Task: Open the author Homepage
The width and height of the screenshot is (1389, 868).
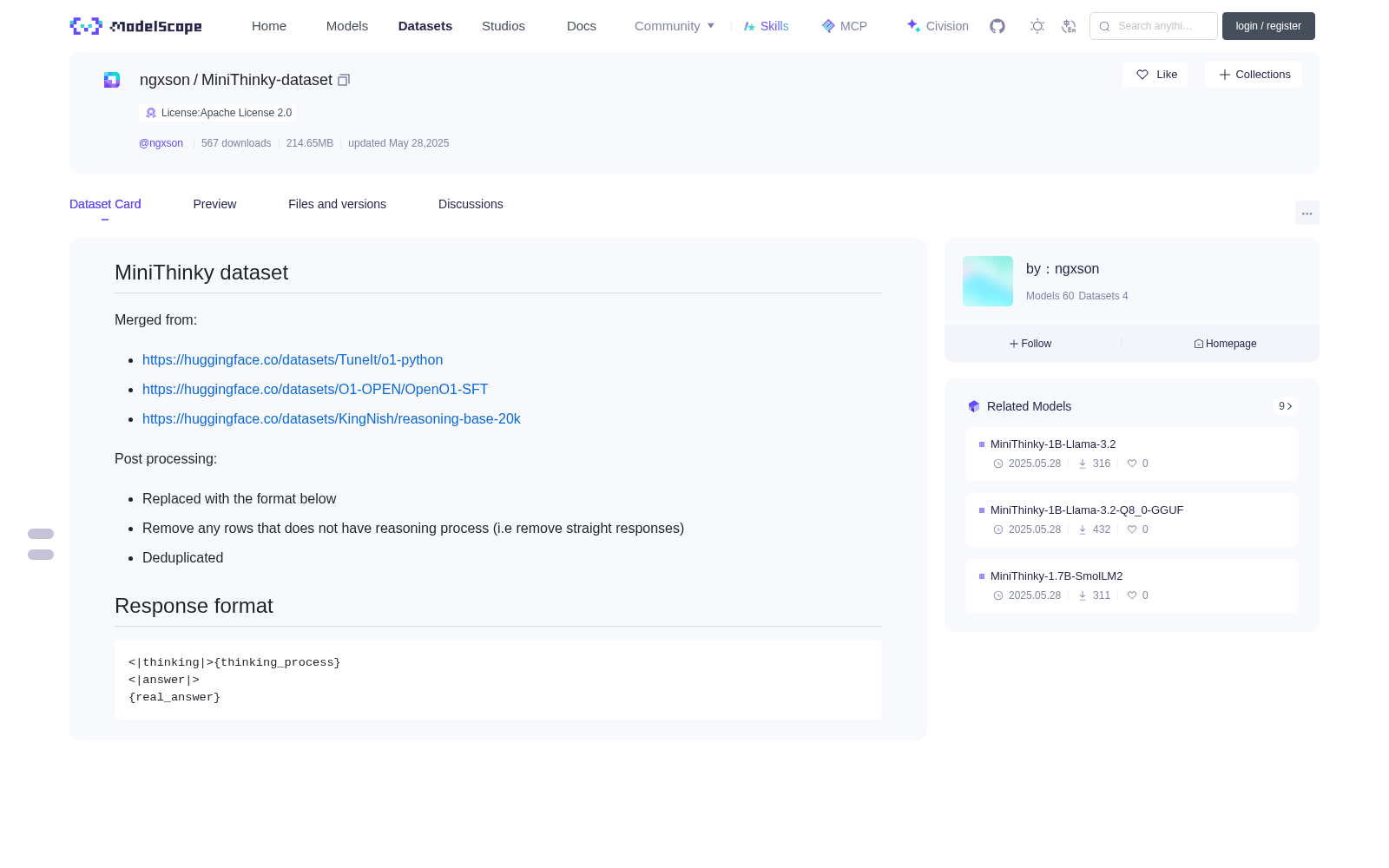Action: pos(1225,344)
